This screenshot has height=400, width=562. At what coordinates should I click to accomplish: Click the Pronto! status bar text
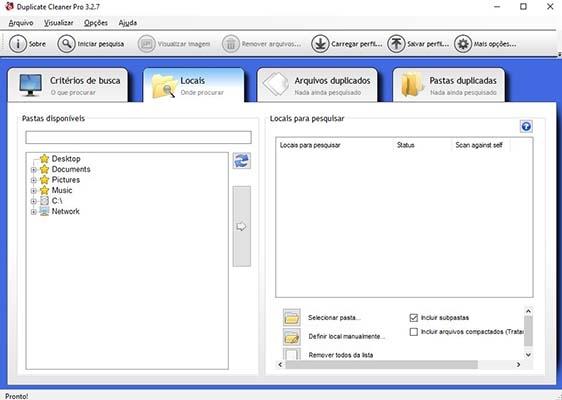tap(17, 396)
